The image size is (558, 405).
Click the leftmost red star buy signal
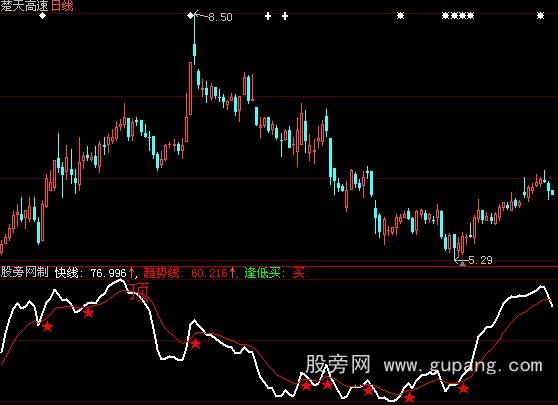[x=47, y=326]
